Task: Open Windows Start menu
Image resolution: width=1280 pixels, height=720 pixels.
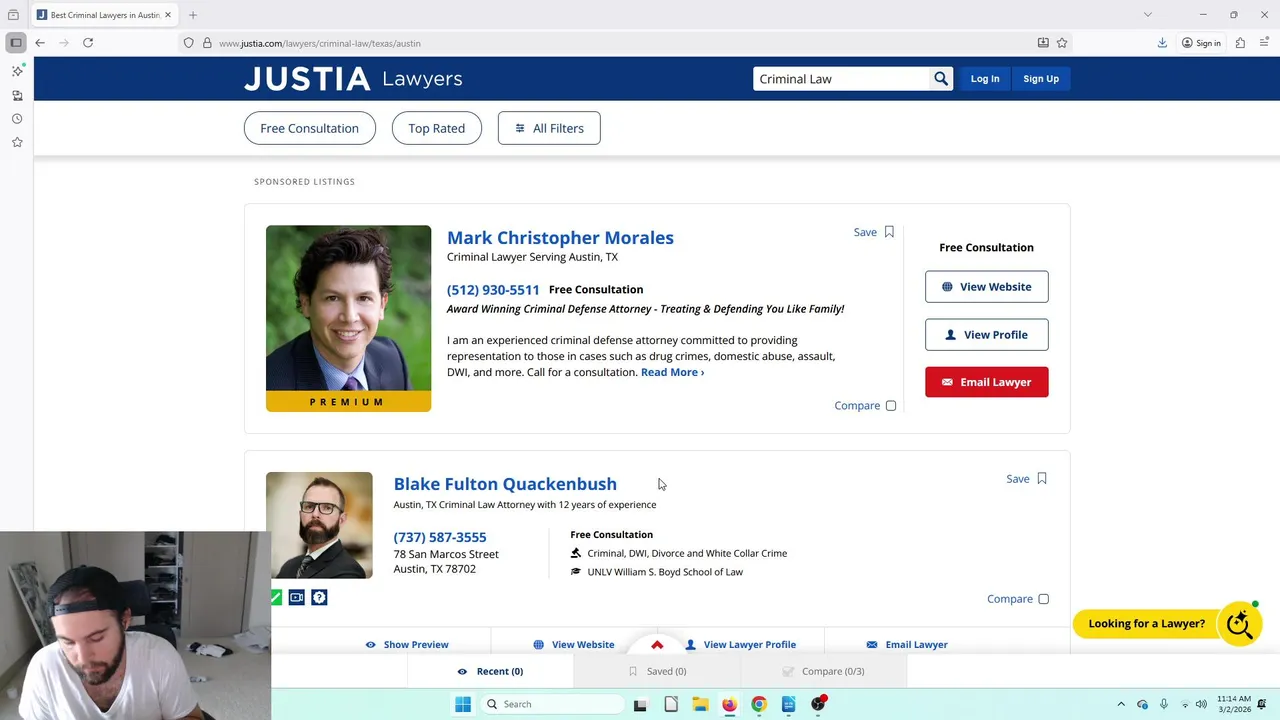Action: (463, 704)
